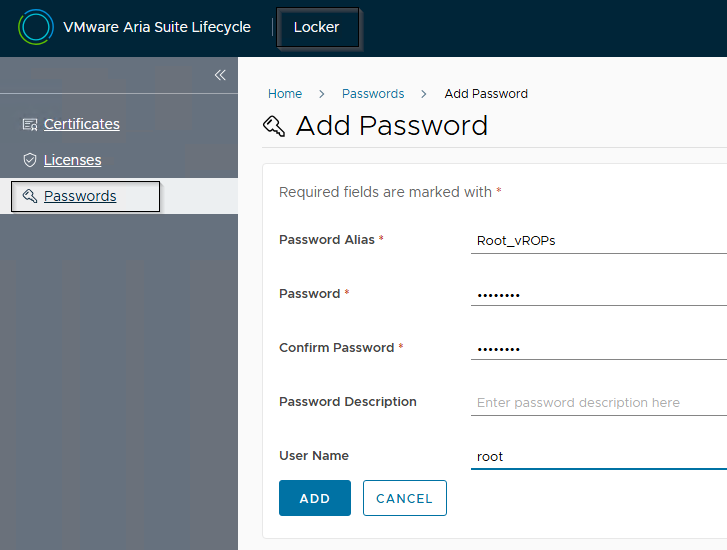Click the Password field
727x550 pixels.
(x=599, y=294)
